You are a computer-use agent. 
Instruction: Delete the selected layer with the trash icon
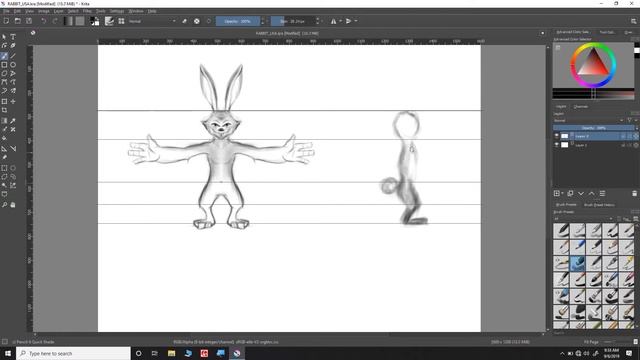coord(634,193)
